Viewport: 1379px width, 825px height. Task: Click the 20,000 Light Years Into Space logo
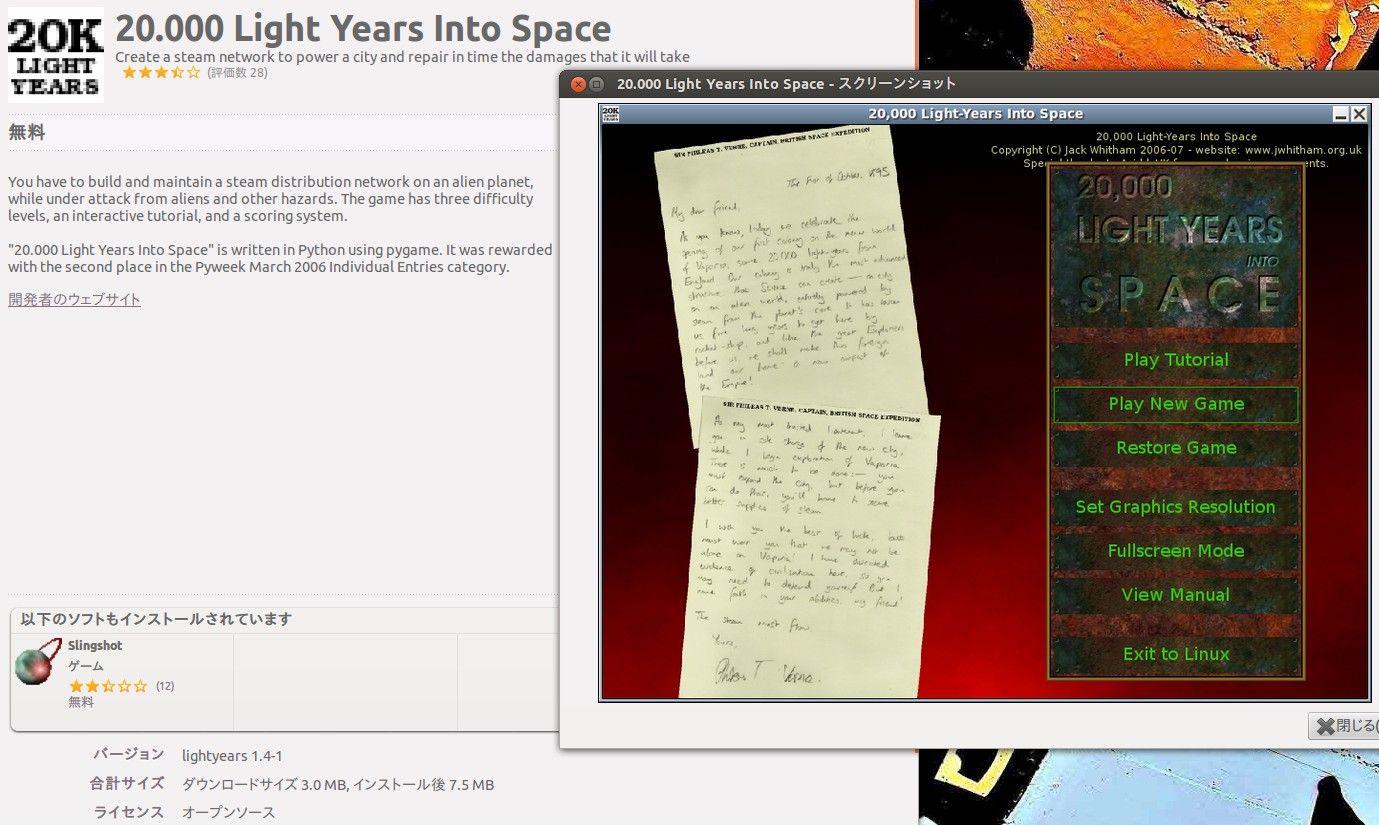point(1176,247)
